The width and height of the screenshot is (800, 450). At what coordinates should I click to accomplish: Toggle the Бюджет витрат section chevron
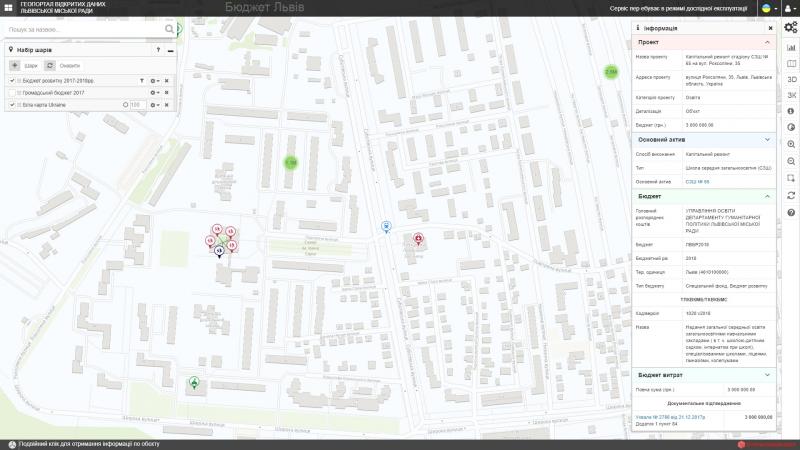click(x=767, y=375)
